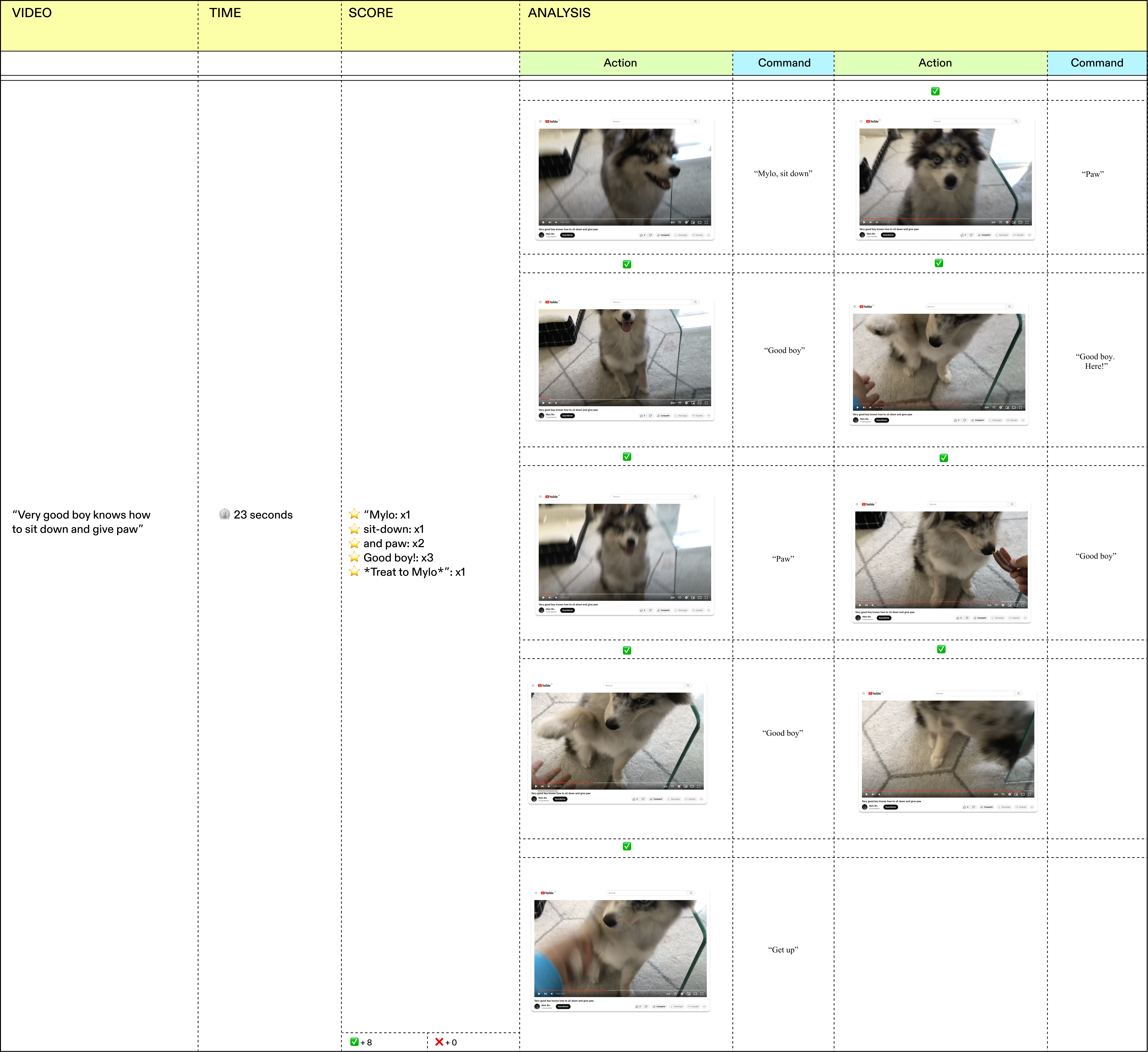Click the green checkmark above the "Get up" screenshot
The height and width of the screenshot is (1052, 1148).
(627, 846)
